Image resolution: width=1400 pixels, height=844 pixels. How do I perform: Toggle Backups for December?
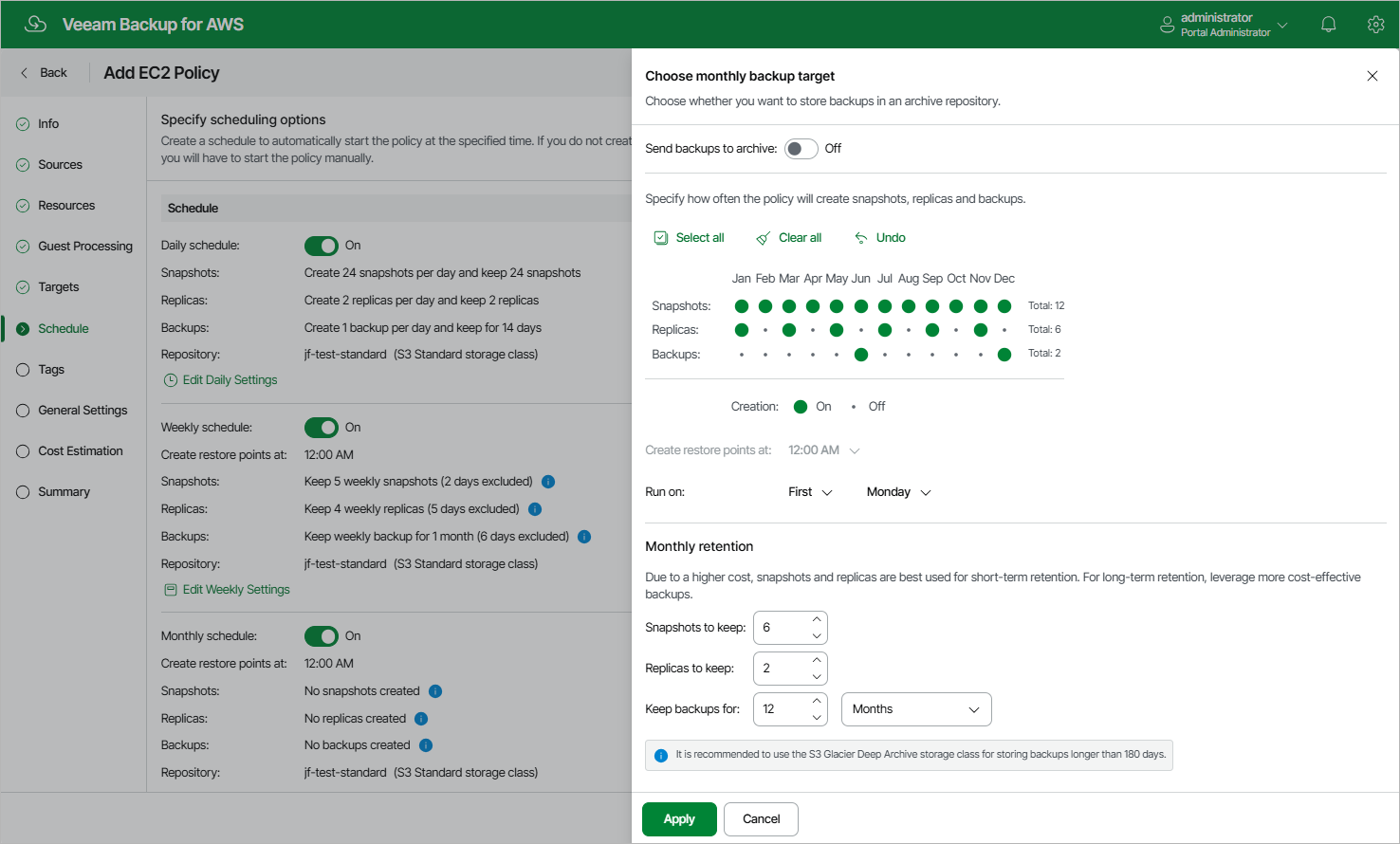(1004, 355)
